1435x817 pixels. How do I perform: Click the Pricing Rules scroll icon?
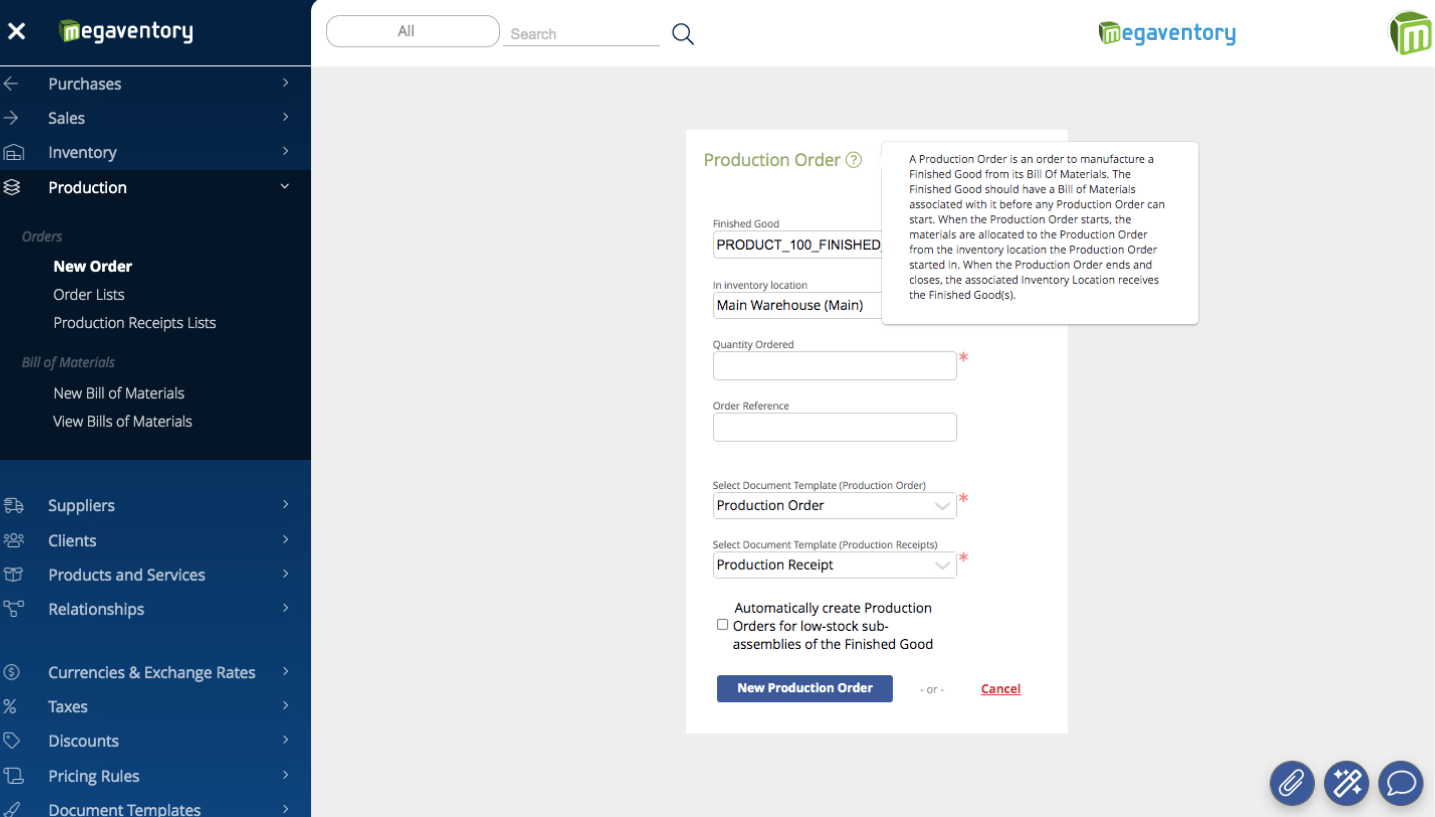click(x=13, y=775)
